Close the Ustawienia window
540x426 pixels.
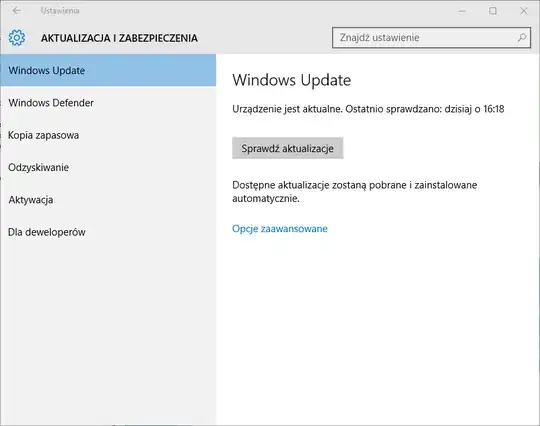[x=523, y=11]
